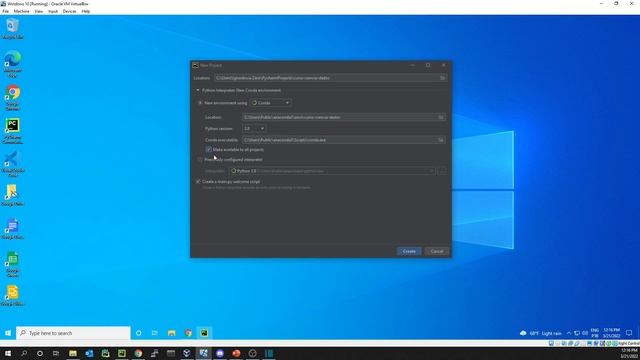Open the Recycle Bin desktop icon
The width and height of the screenshot is (640, 360).
(13, 29)
